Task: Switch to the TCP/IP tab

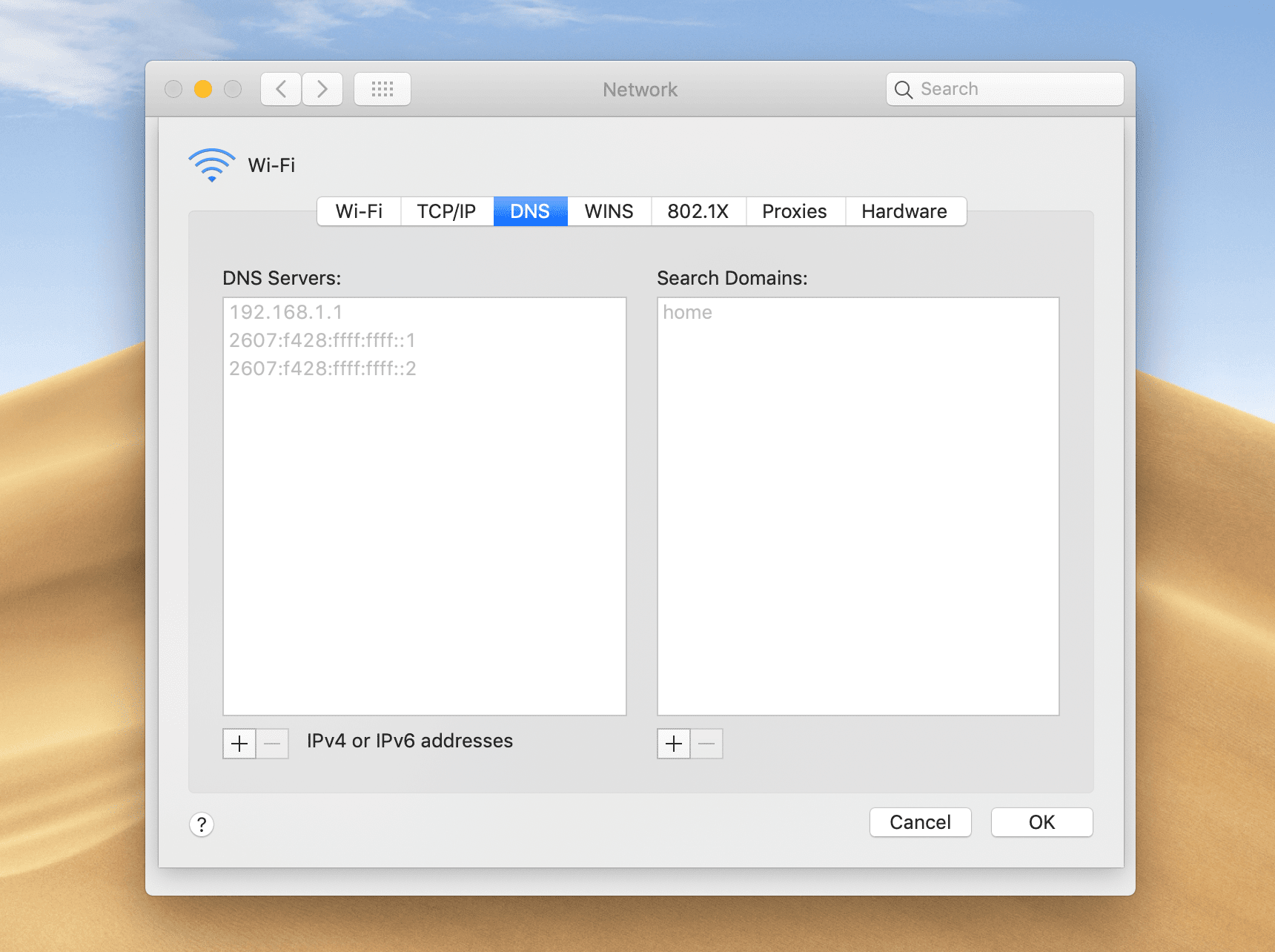Action: tap(446, 211)
